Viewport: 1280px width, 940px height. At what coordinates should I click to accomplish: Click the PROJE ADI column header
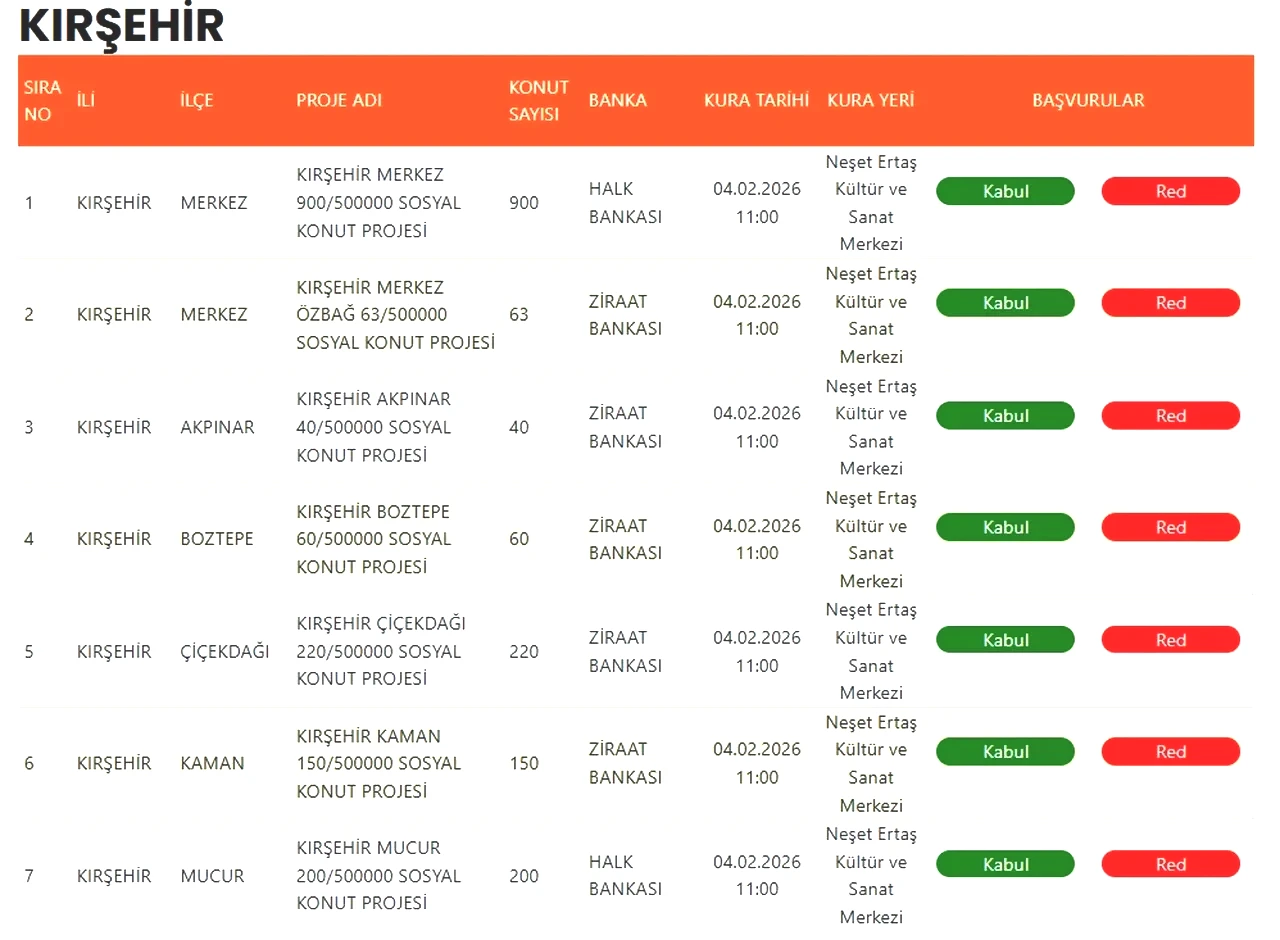click(x=339, y=100)
